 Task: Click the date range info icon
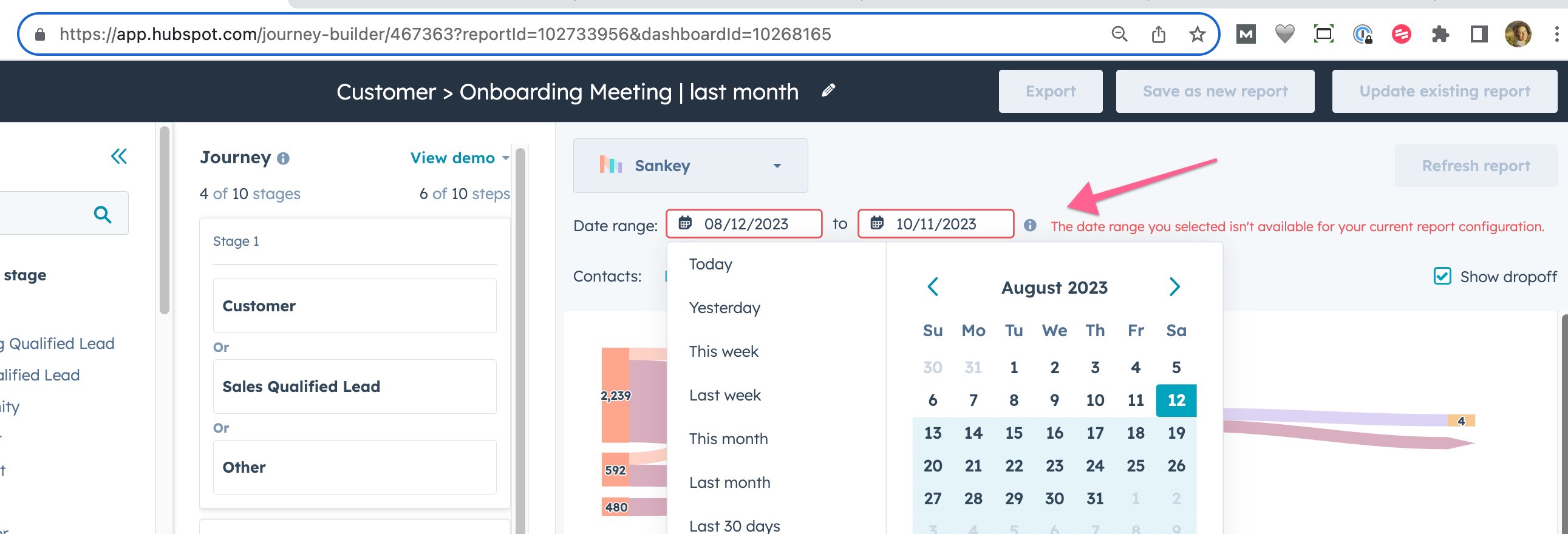click(x=1029, y=226)
